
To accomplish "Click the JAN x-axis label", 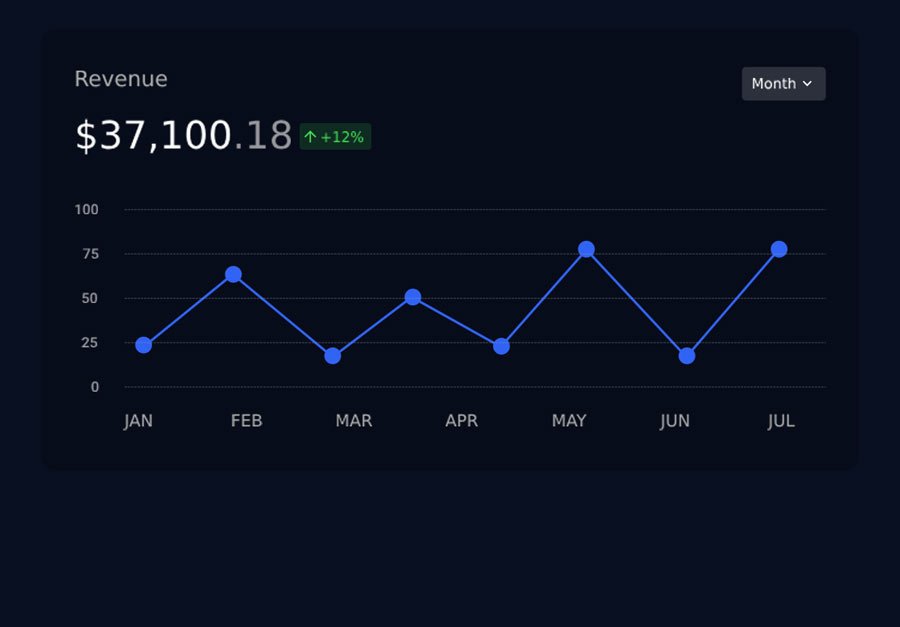I will click(138, 421).
